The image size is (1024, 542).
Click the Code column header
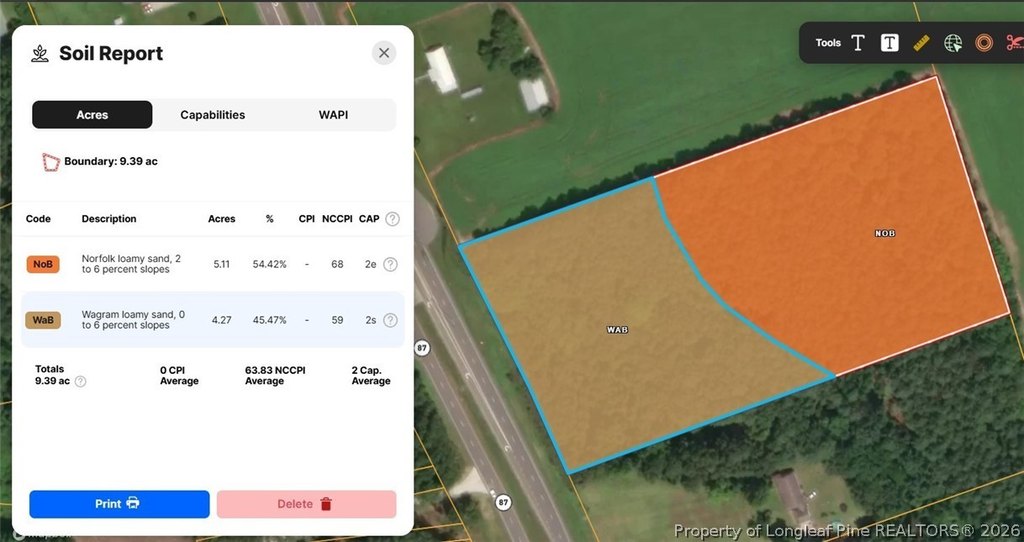click(x=38, y=219)
